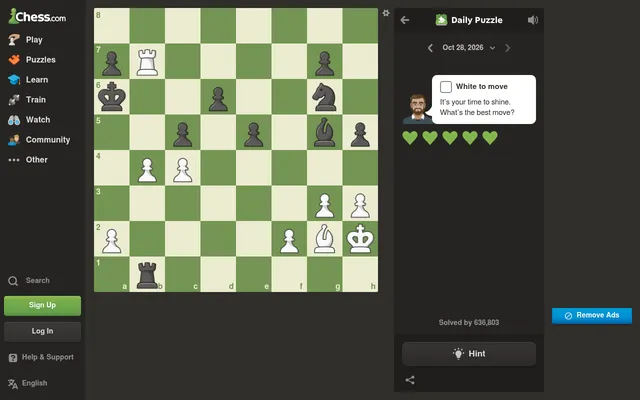
Task: Click the Daily Puzzle header icon
Action: tap(441, 20)
